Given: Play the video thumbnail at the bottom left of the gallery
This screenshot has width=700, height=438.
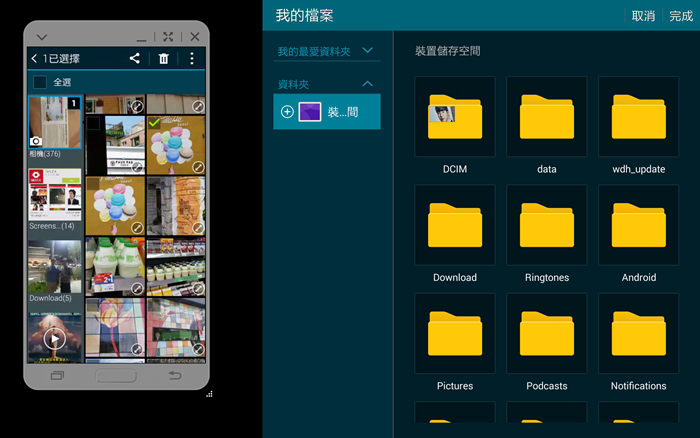Looking at the screenshot, I should click(55, 338).
